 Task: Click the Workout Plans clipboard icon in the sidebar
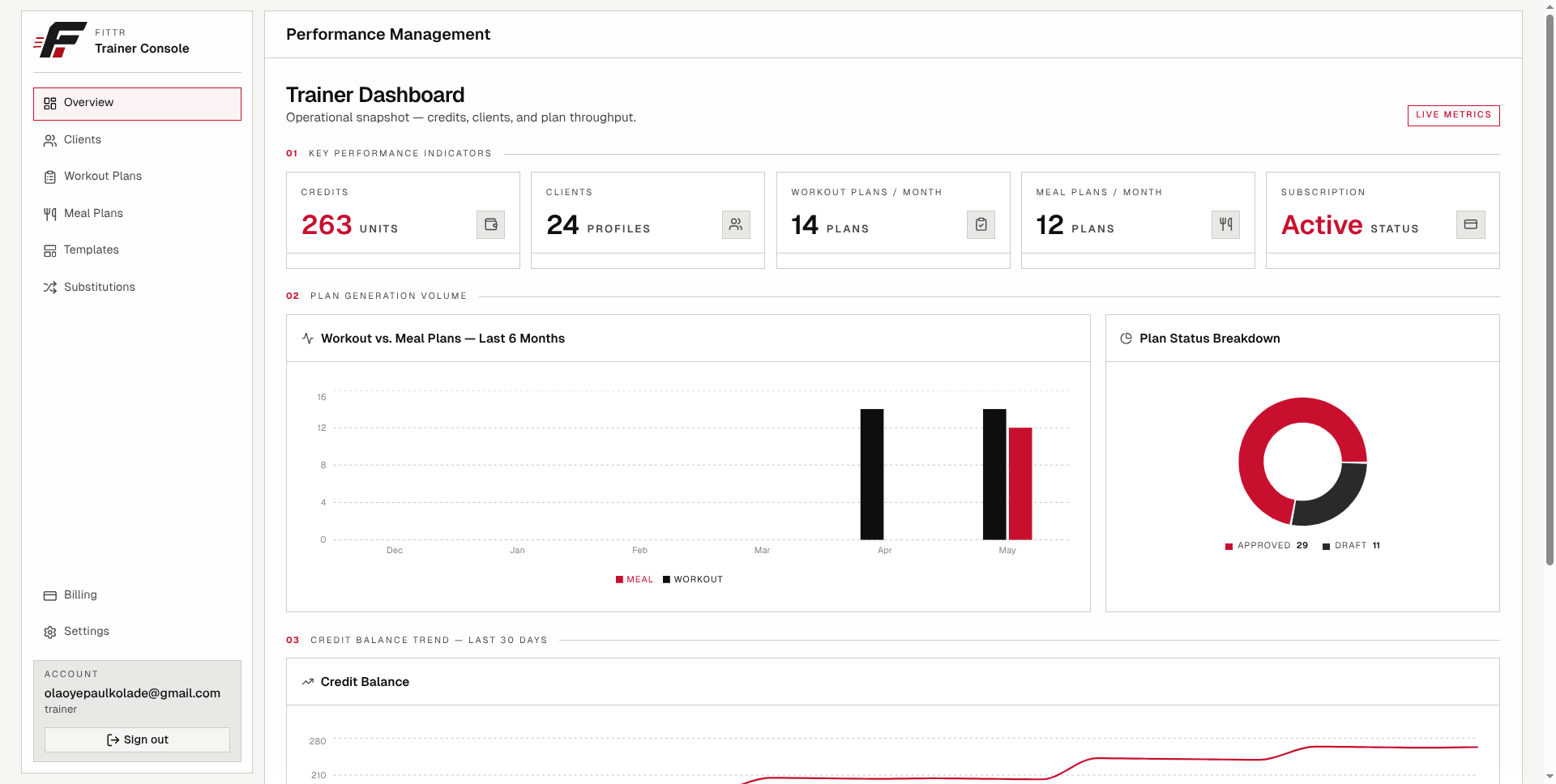(x=50, y=177)
